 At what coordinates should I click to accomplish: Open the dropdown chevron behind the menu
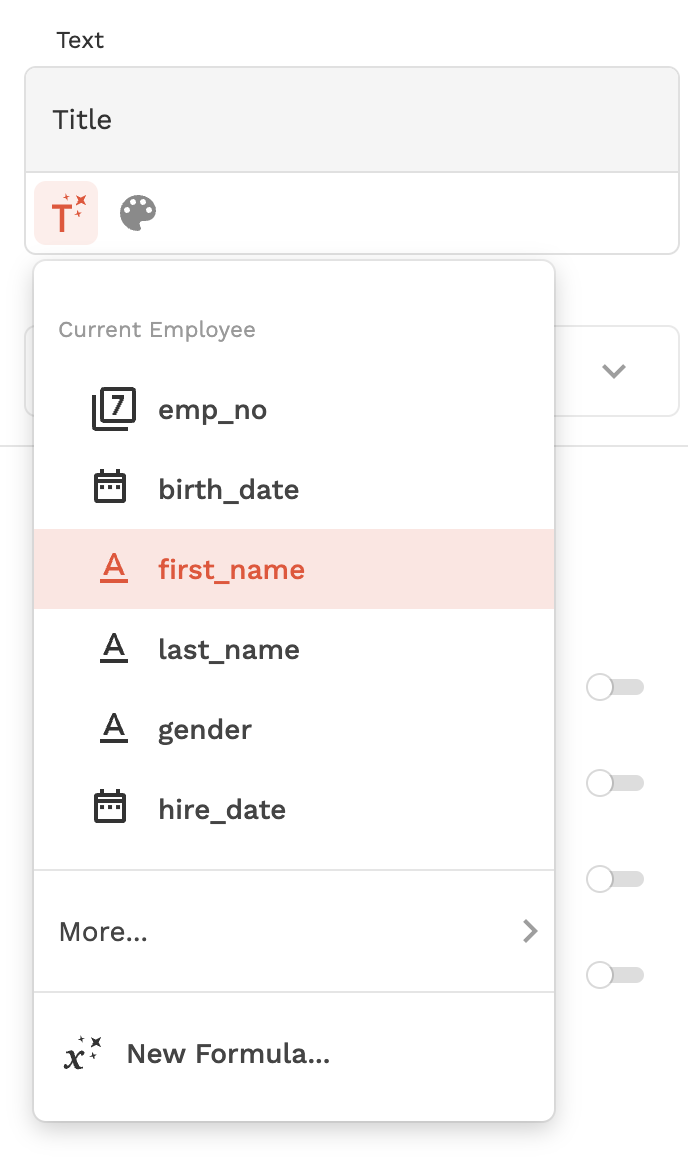(613, 371)
